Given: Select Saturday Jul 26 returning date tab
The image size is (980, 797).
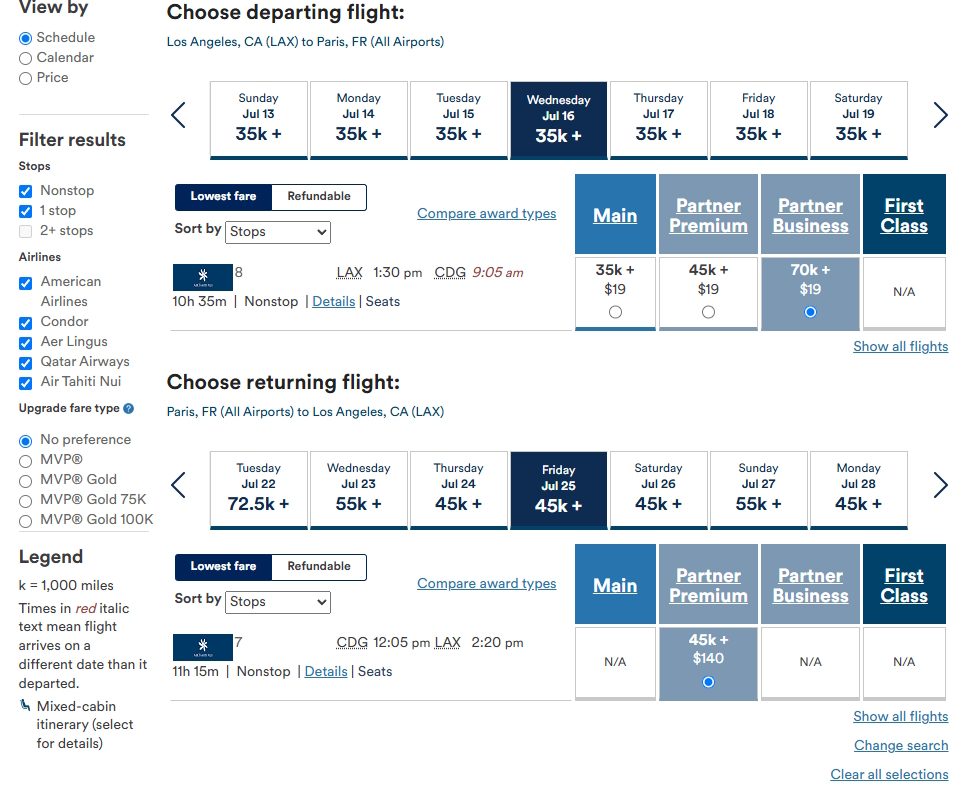Looking at the screenshot, I should [x=659, y=490].
